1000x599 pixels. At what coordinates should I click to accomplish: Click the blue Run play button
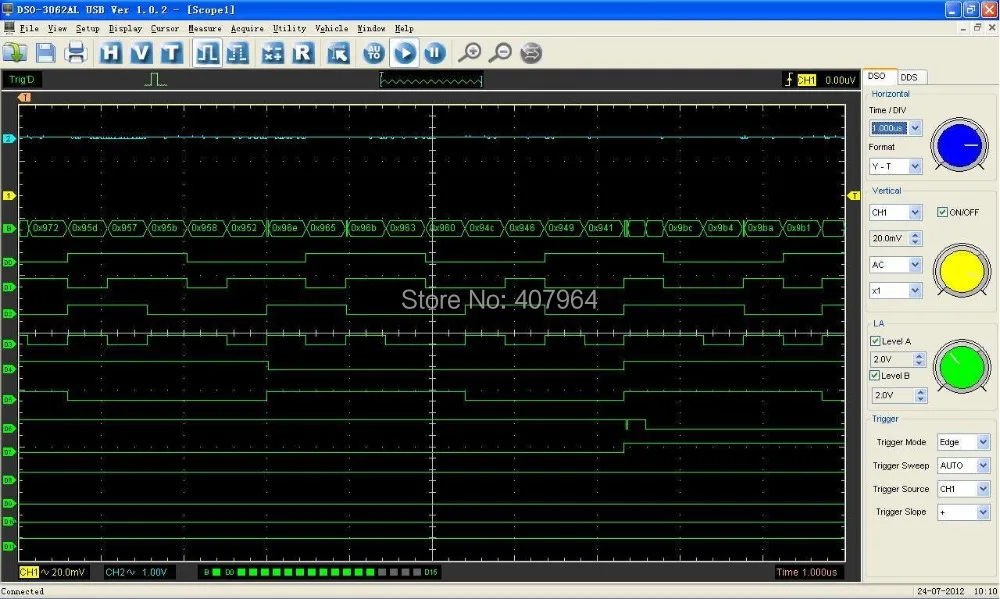[x=405, y=53]
